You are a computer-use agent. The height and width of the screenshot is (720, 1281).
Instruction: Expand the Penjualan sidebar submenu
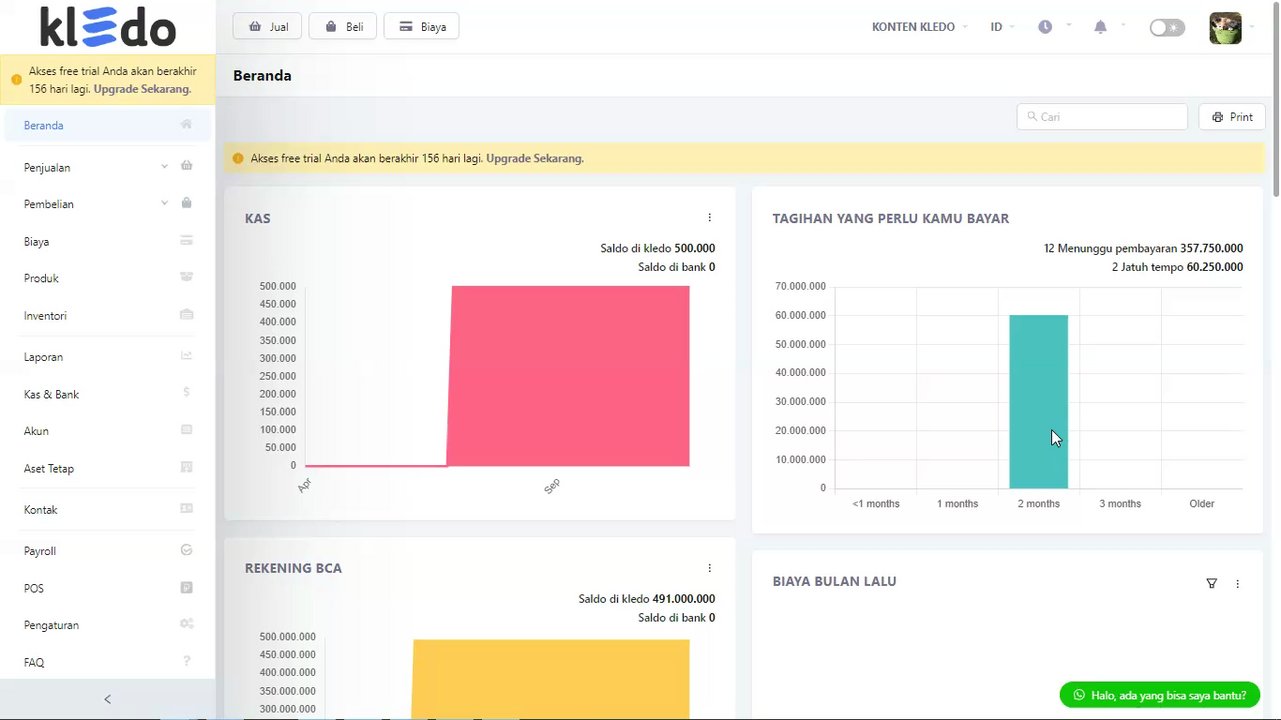pyautogui.click(x=108, y=167)
